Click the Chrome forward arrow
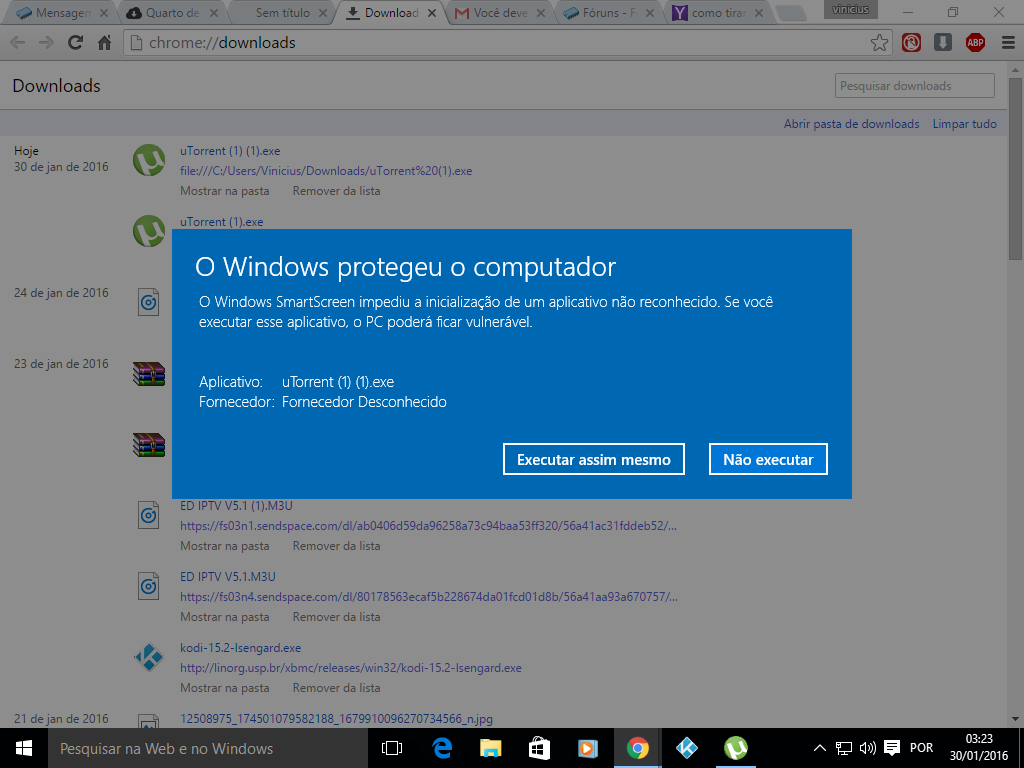Screen dimensions: 1024x768 pos(46,43)
